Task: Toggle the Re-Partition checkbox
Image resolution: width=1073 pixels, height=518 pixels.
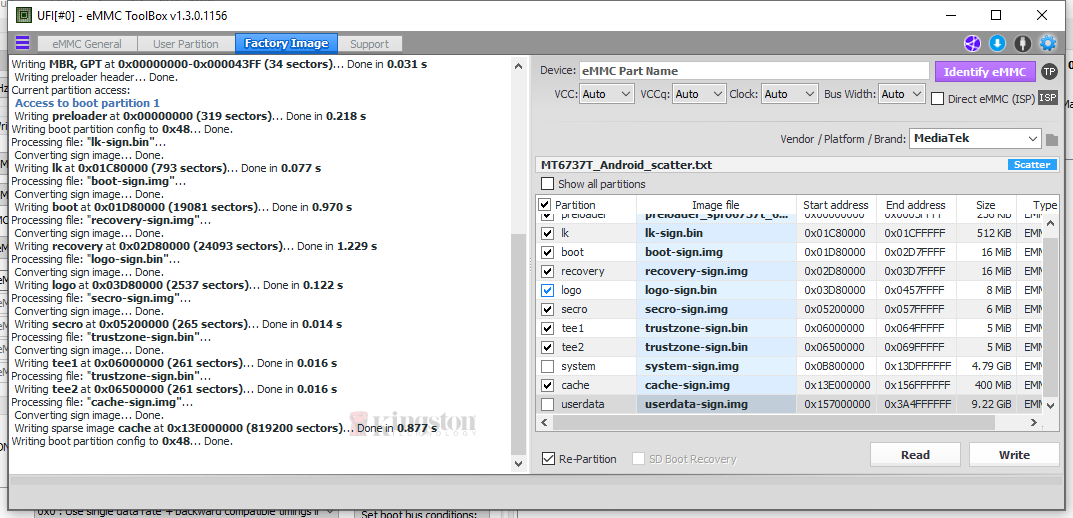Action: [547, 458]
